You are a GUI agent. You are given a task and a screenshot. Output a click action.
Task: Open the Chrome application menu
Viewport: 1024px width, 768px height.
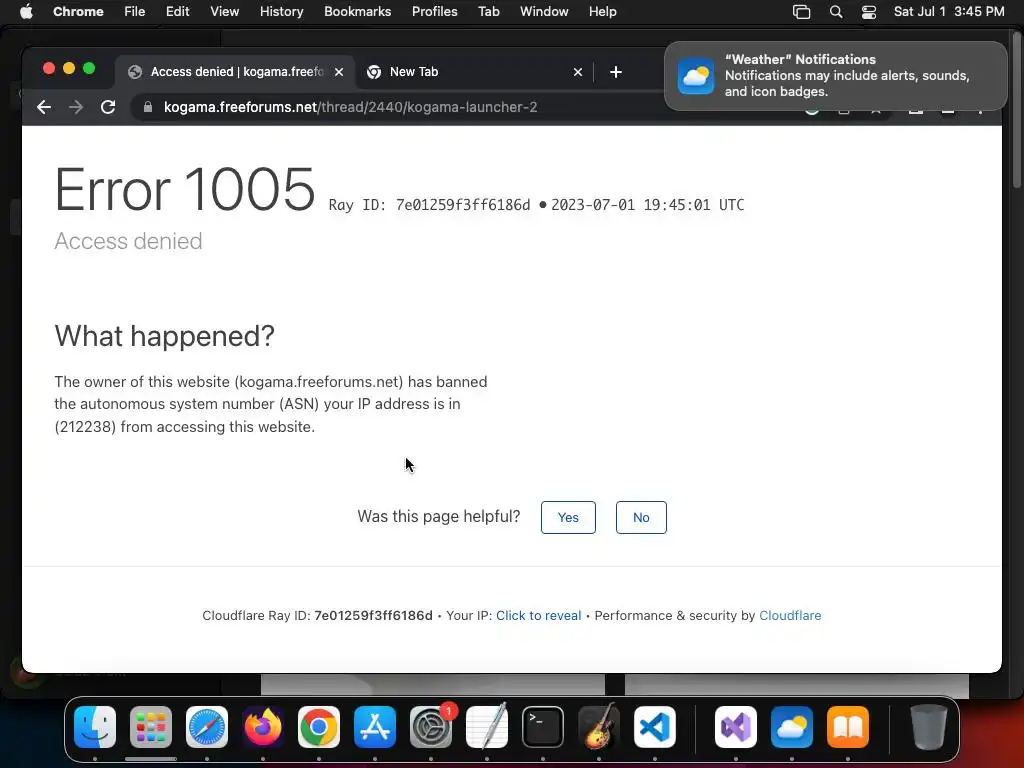[x=78, y=12]
